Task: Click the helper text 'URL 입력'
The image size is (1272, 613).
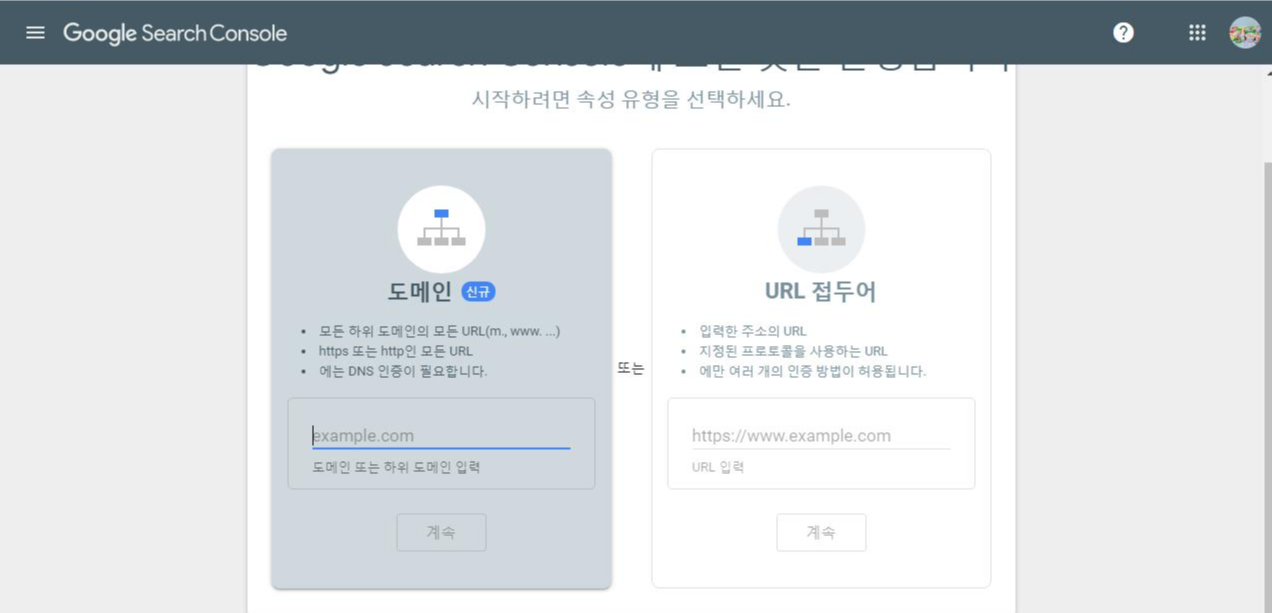Action: point(718,467)
